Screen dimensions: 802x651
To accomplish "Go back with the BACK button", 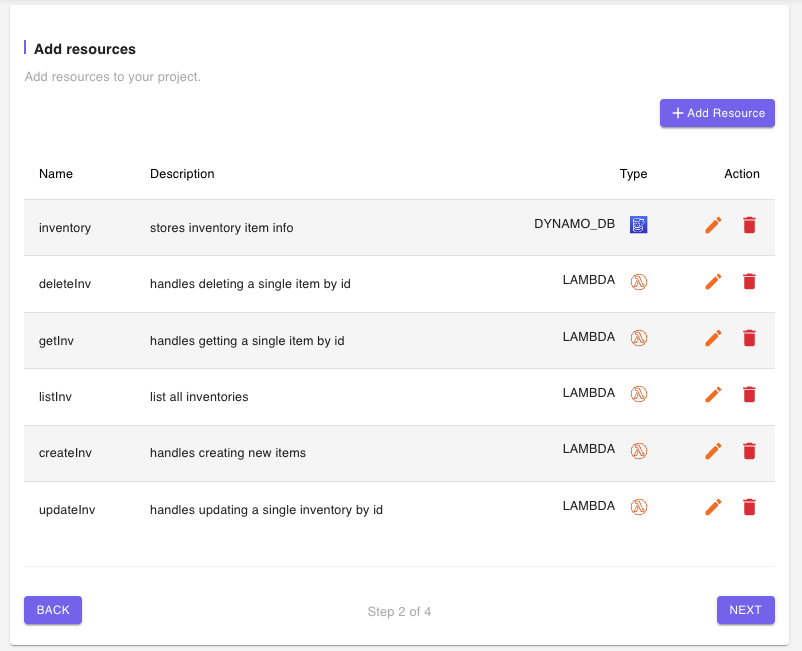I will click(x=53, y=610).
